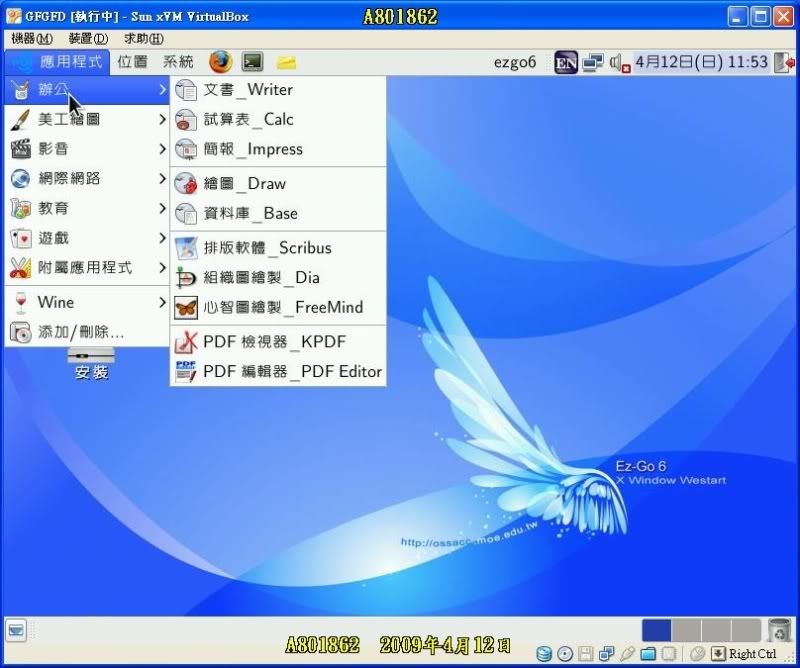Image resolution: width=800 pixels, height=668 pixels.
Task: Click the date and time clock
Action: click(x=702, y=62)
